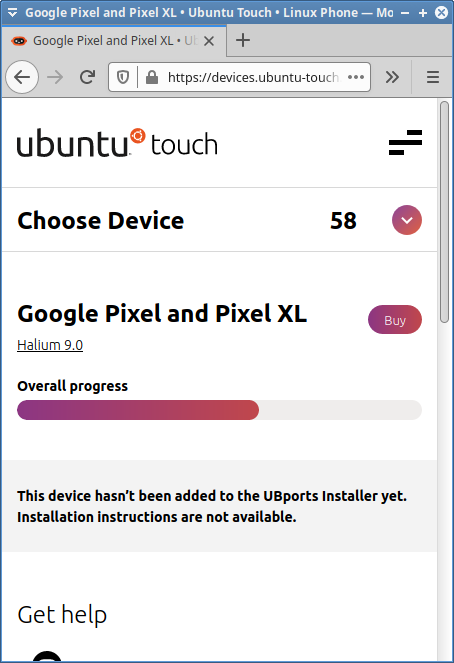Open window menu arrow in title bar
Image resolution: width=454 pixels, height=663 pixels.
13,13
